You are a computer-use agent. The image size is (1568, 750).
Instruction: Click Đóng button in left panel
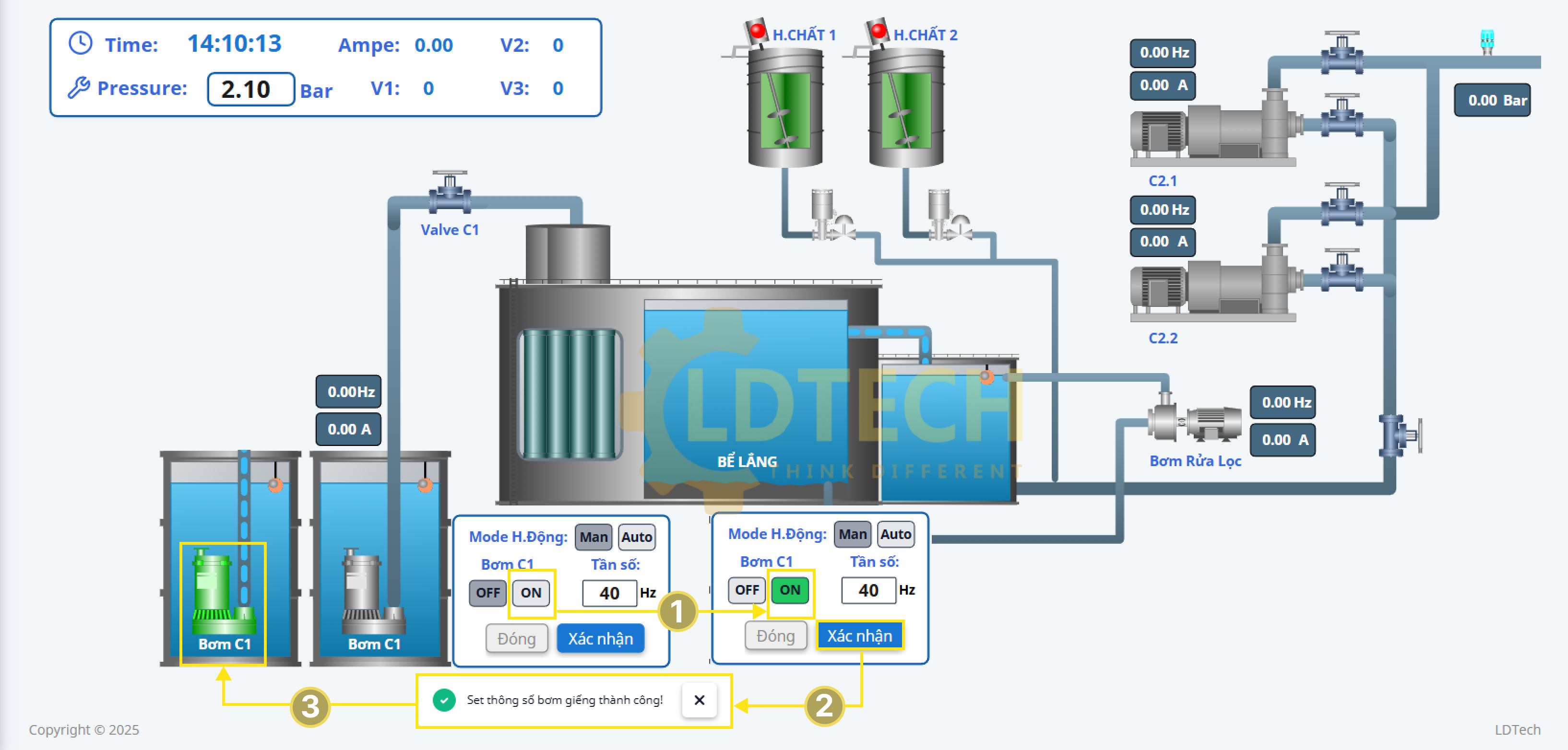[x=516, y=638]
